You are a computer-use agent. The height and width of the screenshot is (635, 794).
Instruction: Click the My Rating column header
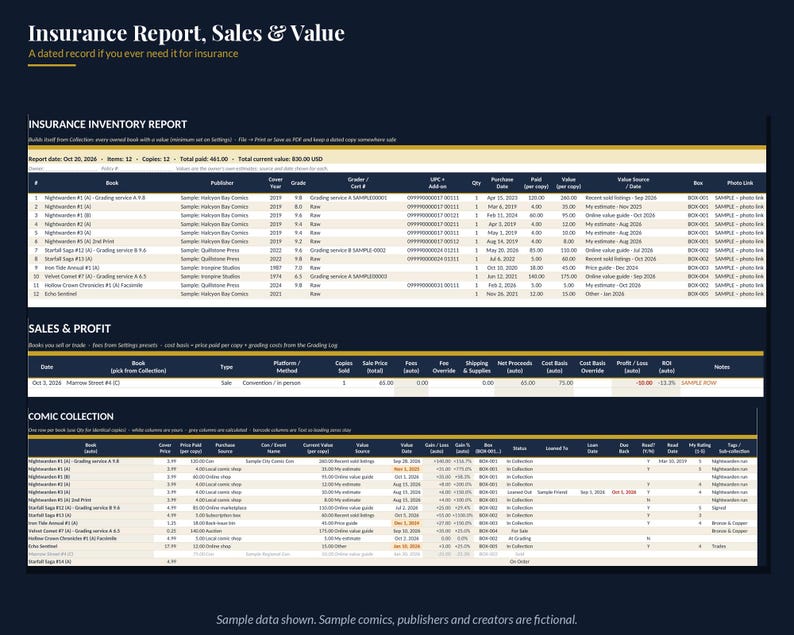click(699, 448)
